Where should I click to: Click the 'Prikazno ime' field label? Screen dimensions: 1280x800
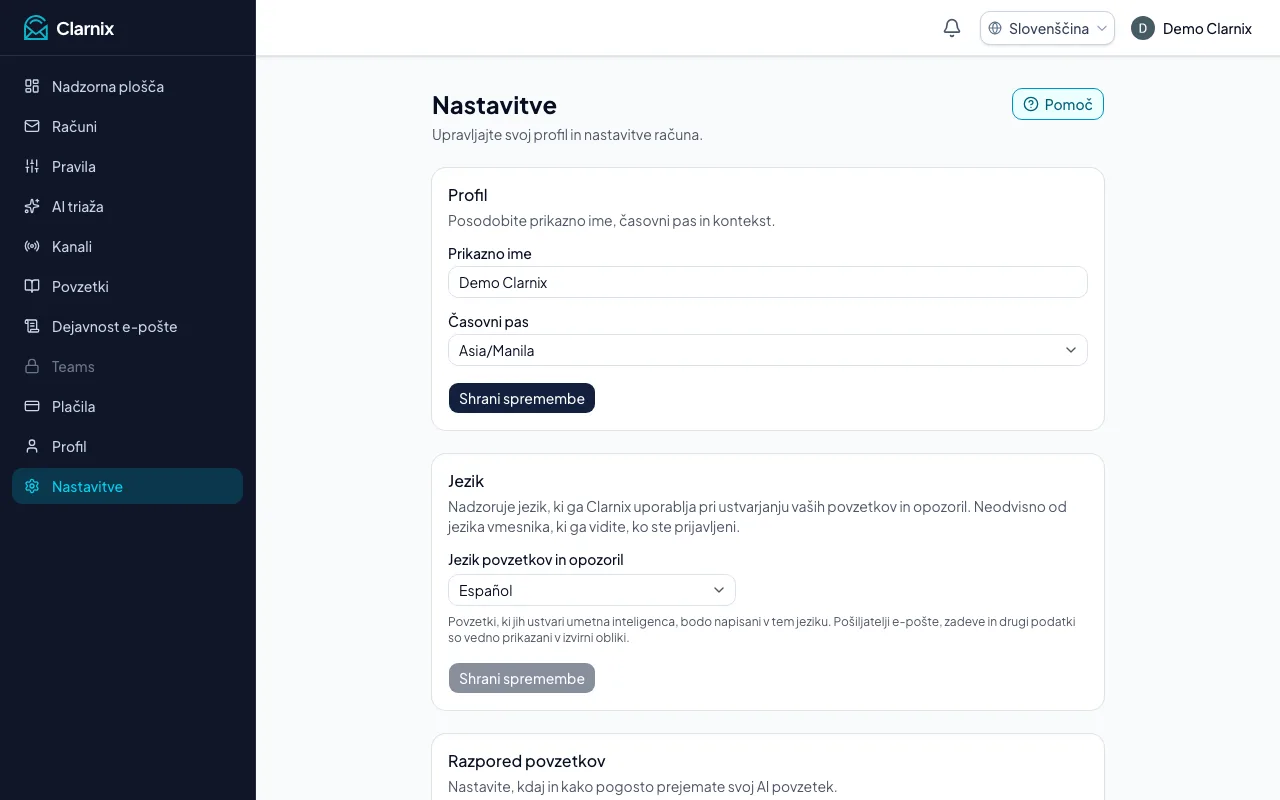point(490,254)
